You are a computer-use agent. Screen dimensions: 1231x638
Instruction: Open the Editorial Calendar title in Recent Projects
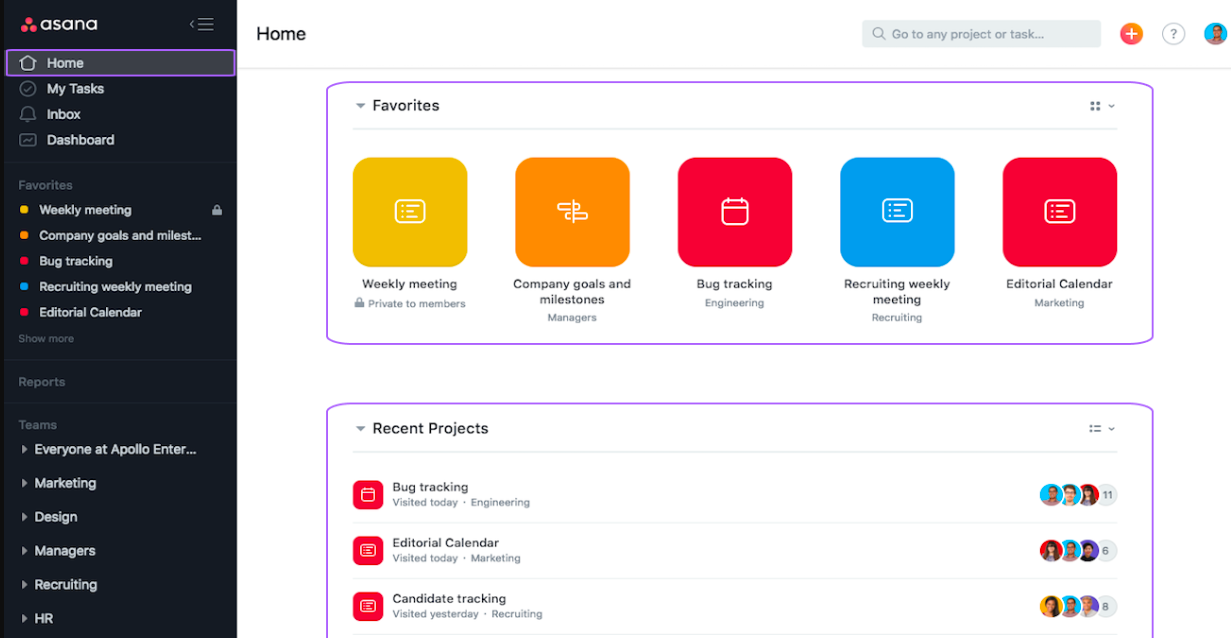point(445,543)
